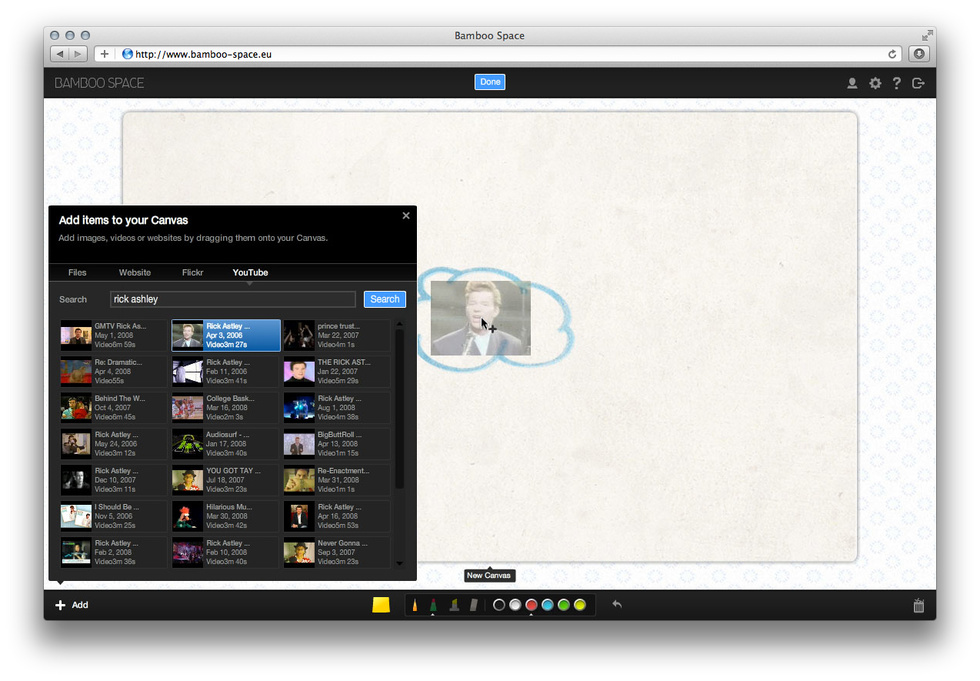Go back in browser history
This screenshot has height=681, width=980.
(59, 54)
